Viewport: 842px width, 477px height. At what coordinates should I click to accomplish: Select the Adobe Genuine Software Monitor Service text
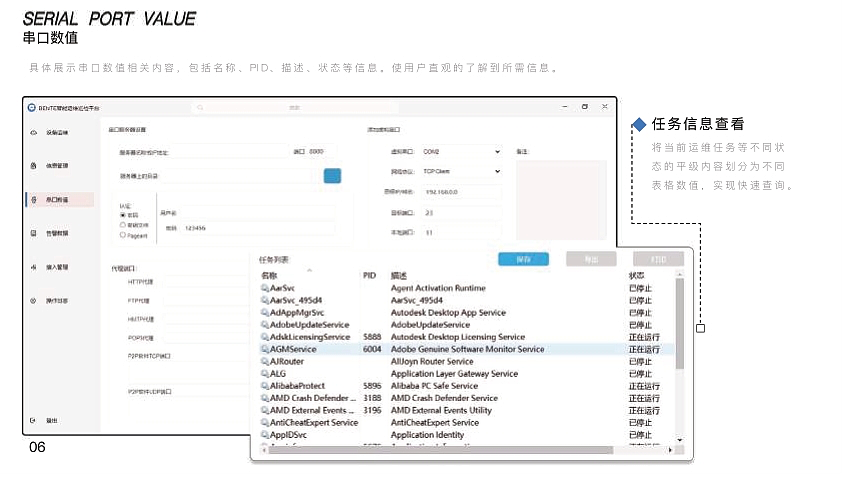[x=468, y=349]
